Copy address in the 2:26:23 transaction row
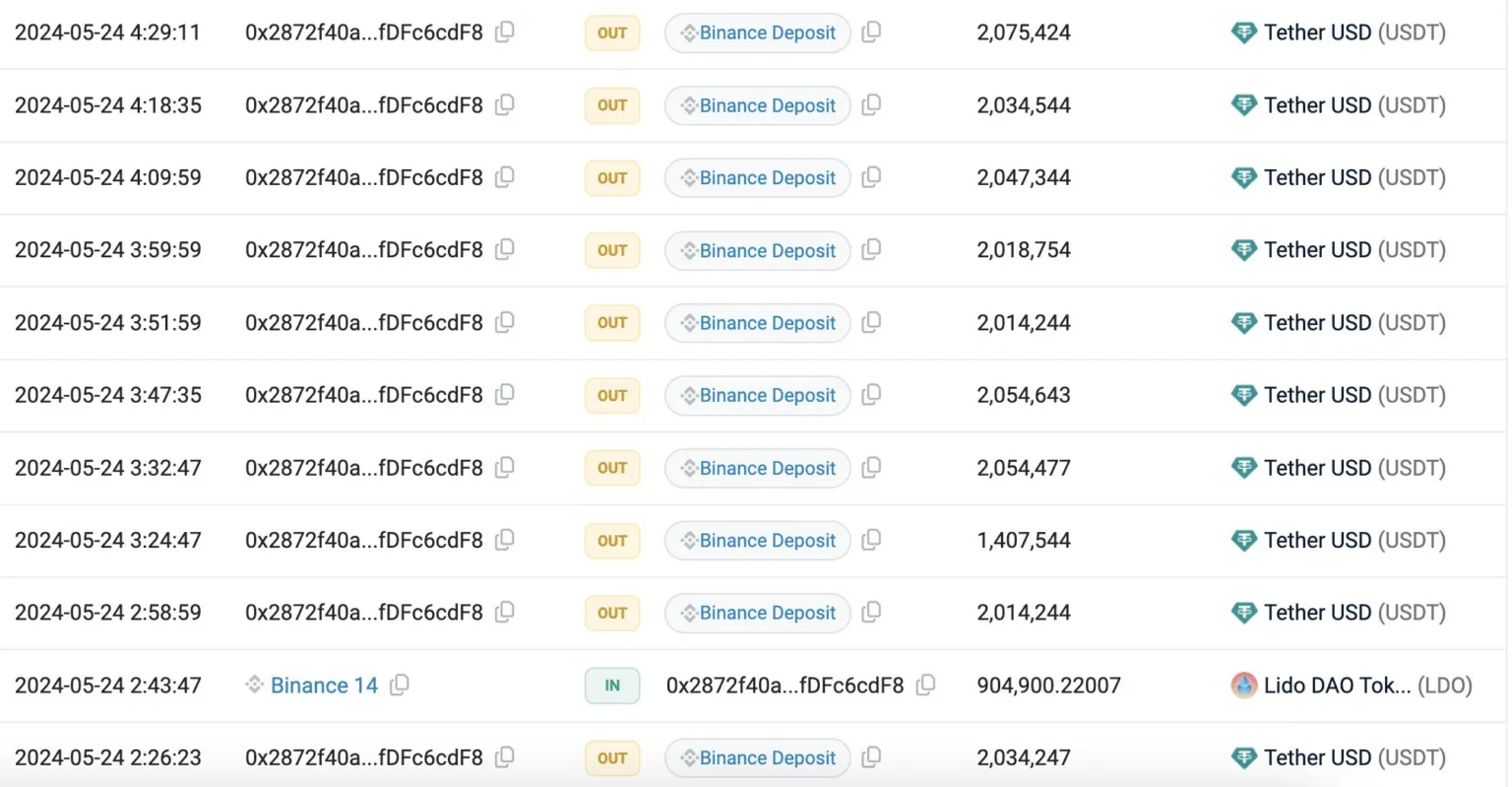 tap(505, 757)
